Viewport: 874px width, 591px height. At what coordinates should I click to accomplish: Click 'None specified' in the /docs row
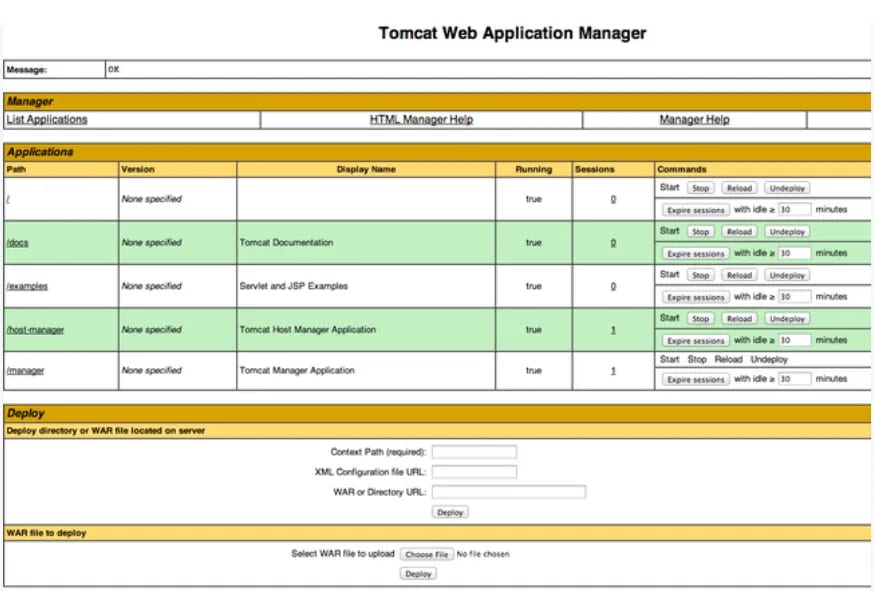point(152,243)
